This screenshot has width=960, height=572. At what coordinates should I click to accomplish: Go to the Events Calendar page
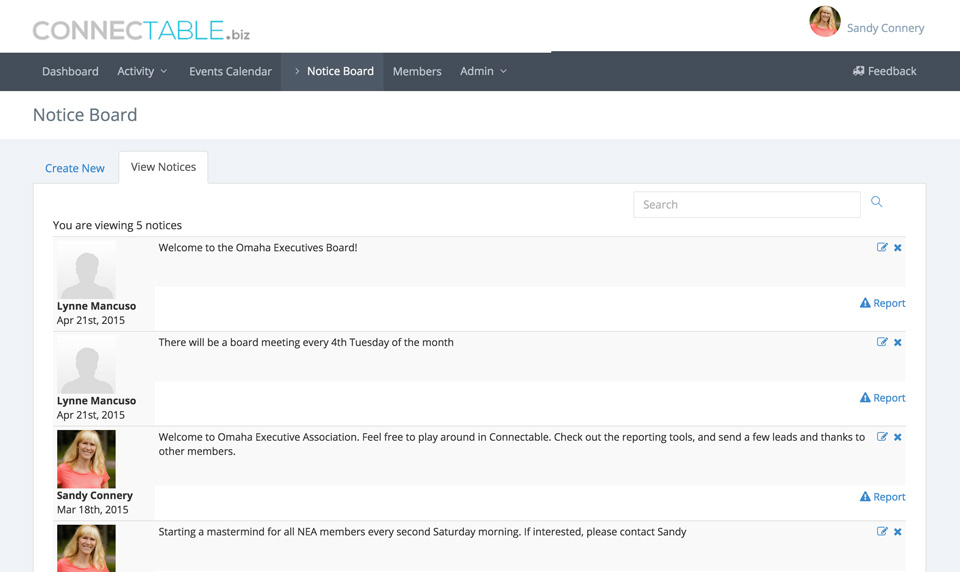230,71
